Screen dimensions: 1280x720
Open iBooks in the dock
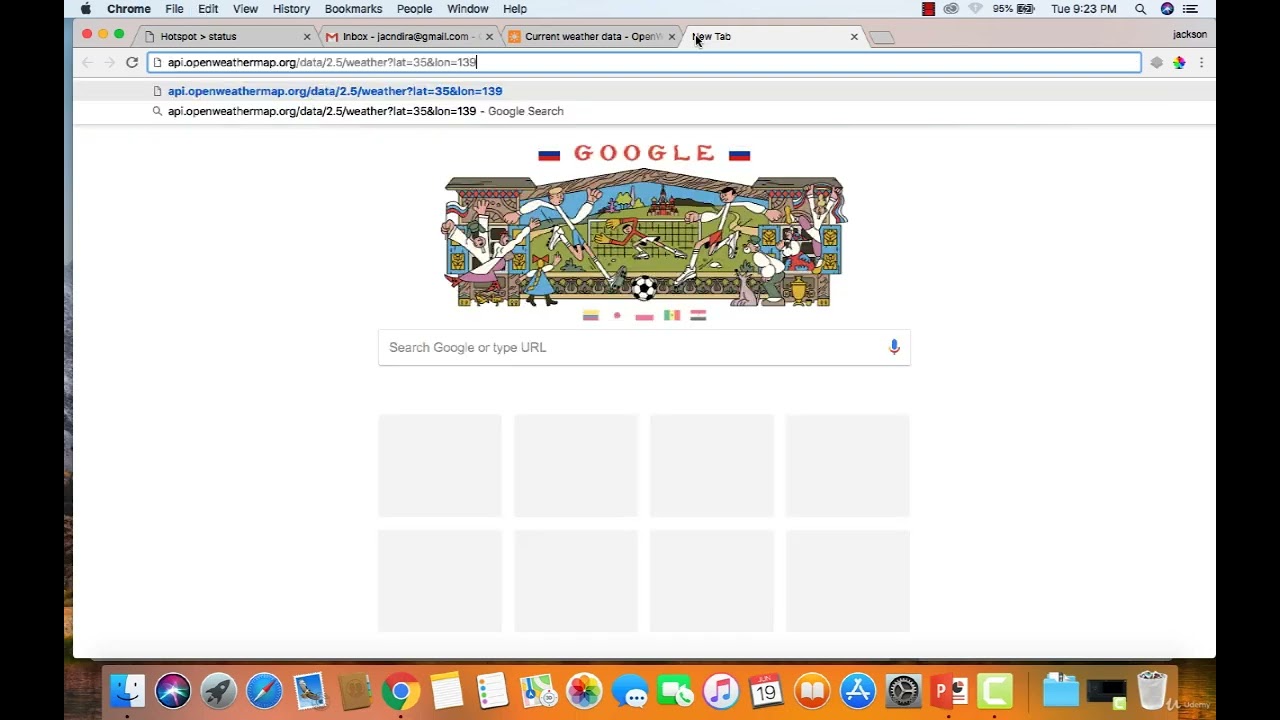pos(812,691)
